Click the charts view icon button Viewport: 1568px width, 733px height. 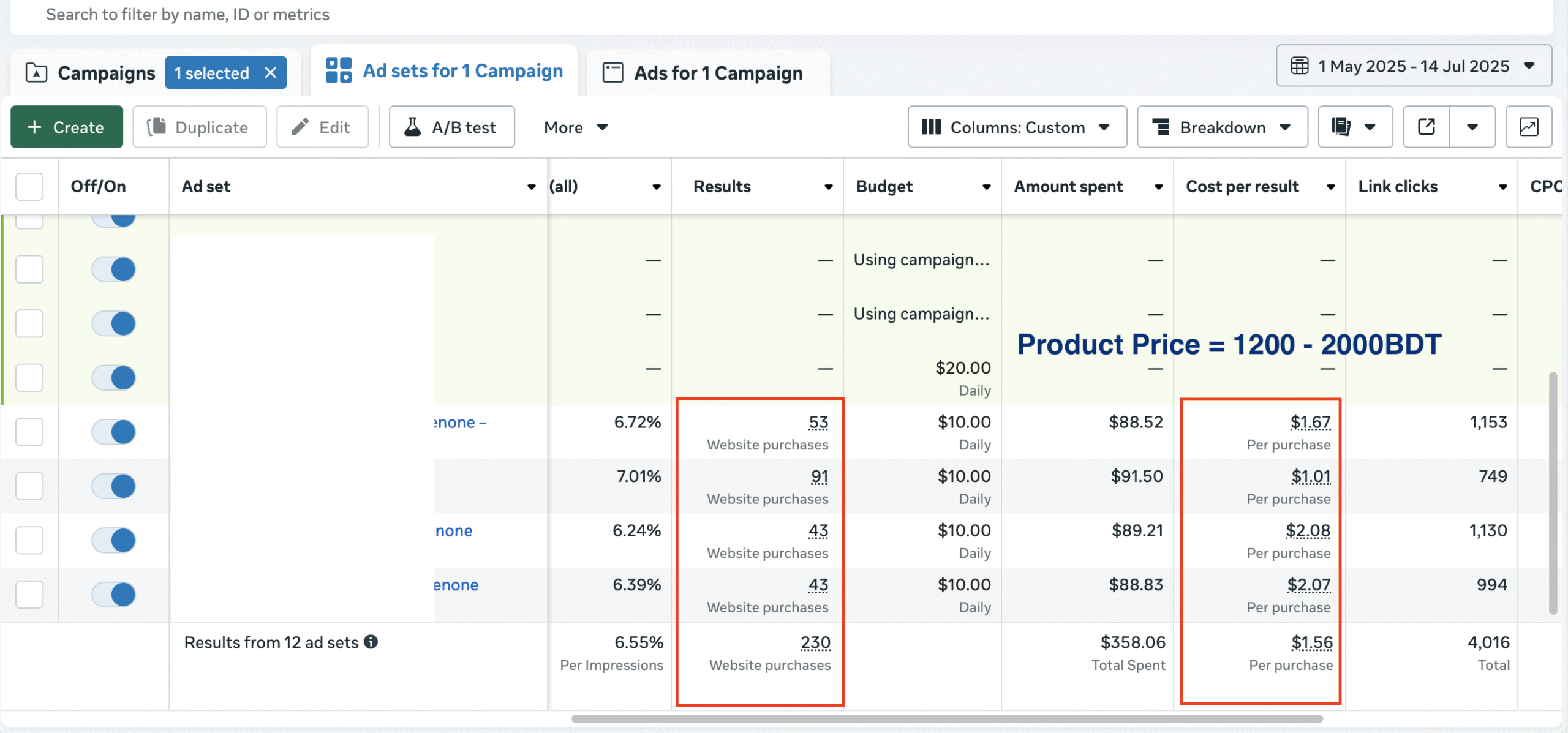[1528, 127]
